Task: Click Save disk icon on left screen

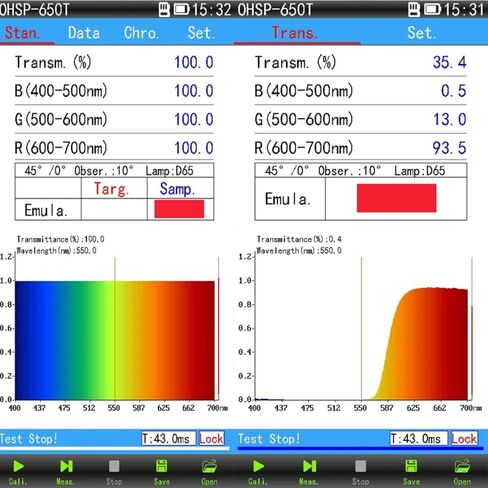Action: [x=162, y=466]
